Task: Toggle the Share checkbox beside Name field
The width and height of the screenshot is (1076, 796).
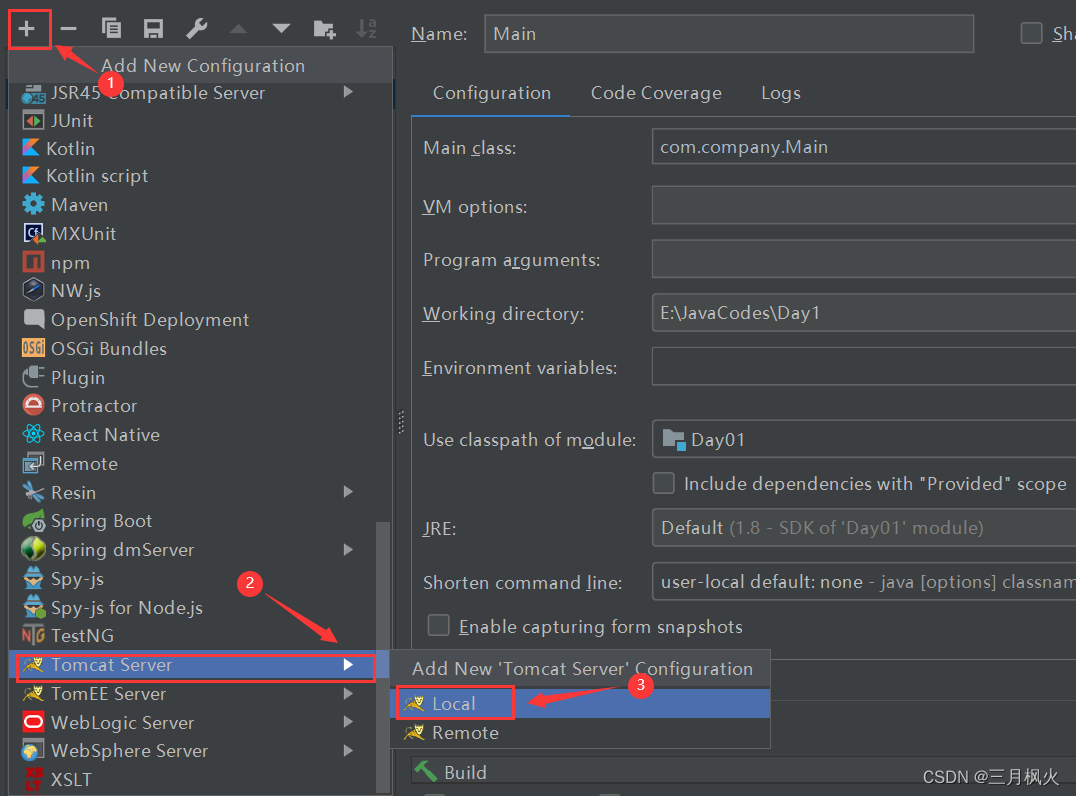Action: pos(1031,33)
